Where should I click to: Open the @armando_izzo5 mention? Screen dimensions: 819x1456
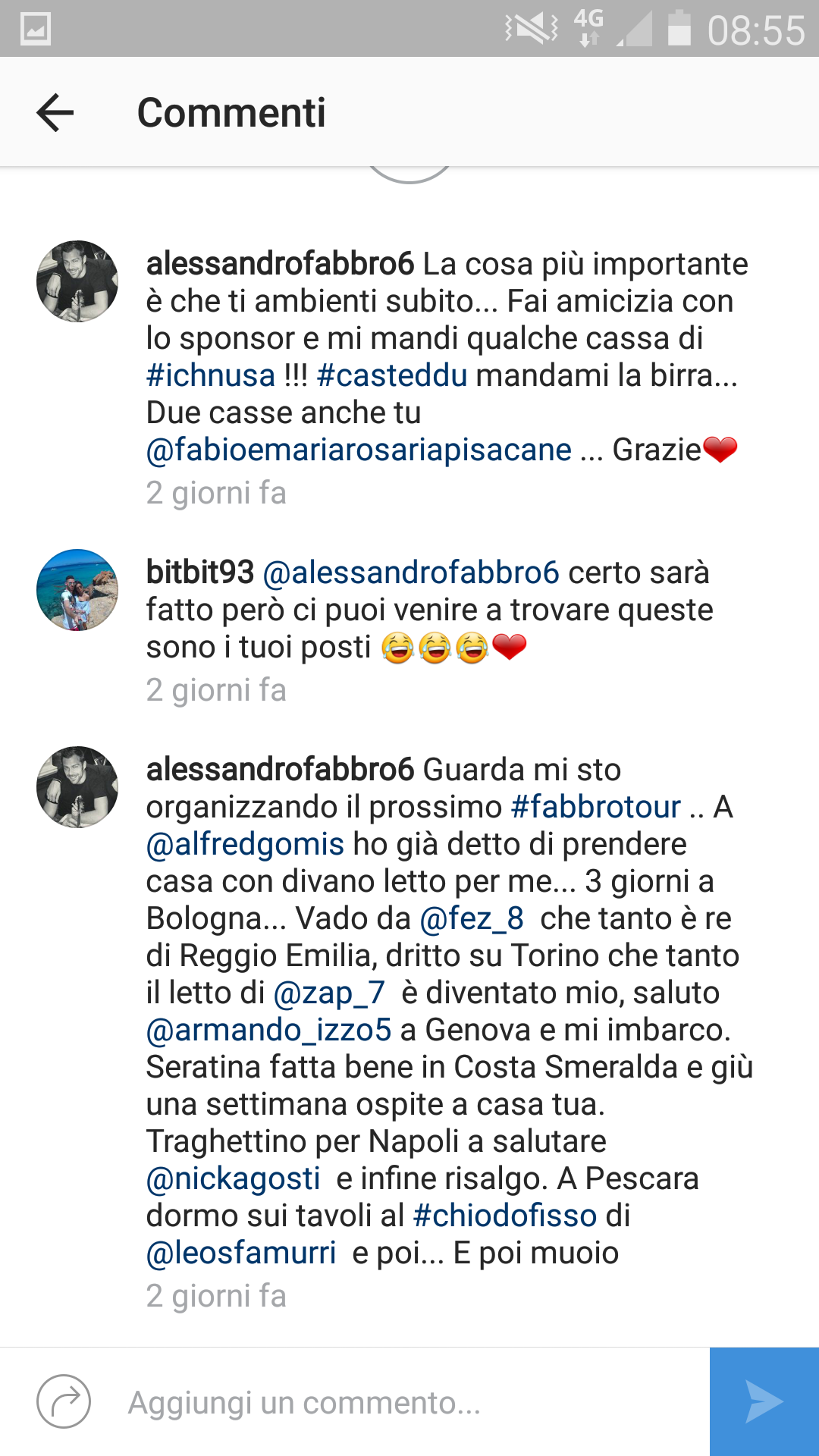(268, 1030)
